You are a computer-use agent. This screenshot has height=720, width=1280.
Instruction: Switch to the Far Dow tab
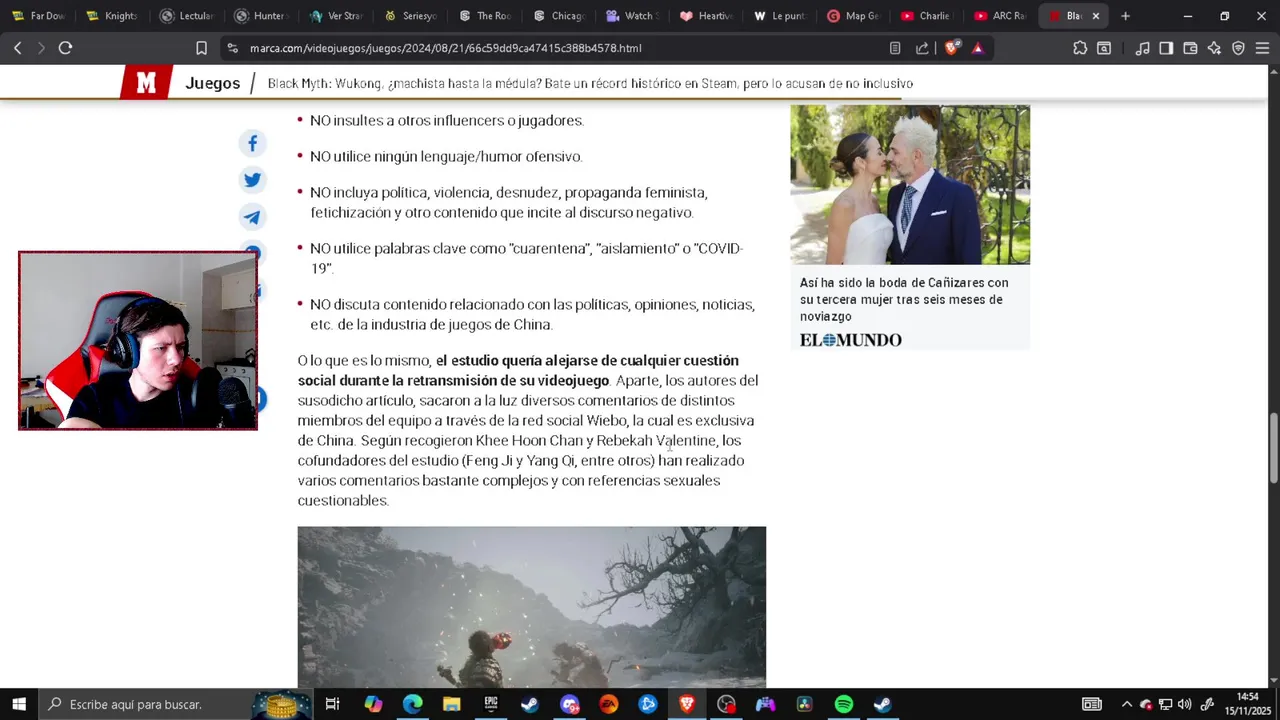pos(38,16)
